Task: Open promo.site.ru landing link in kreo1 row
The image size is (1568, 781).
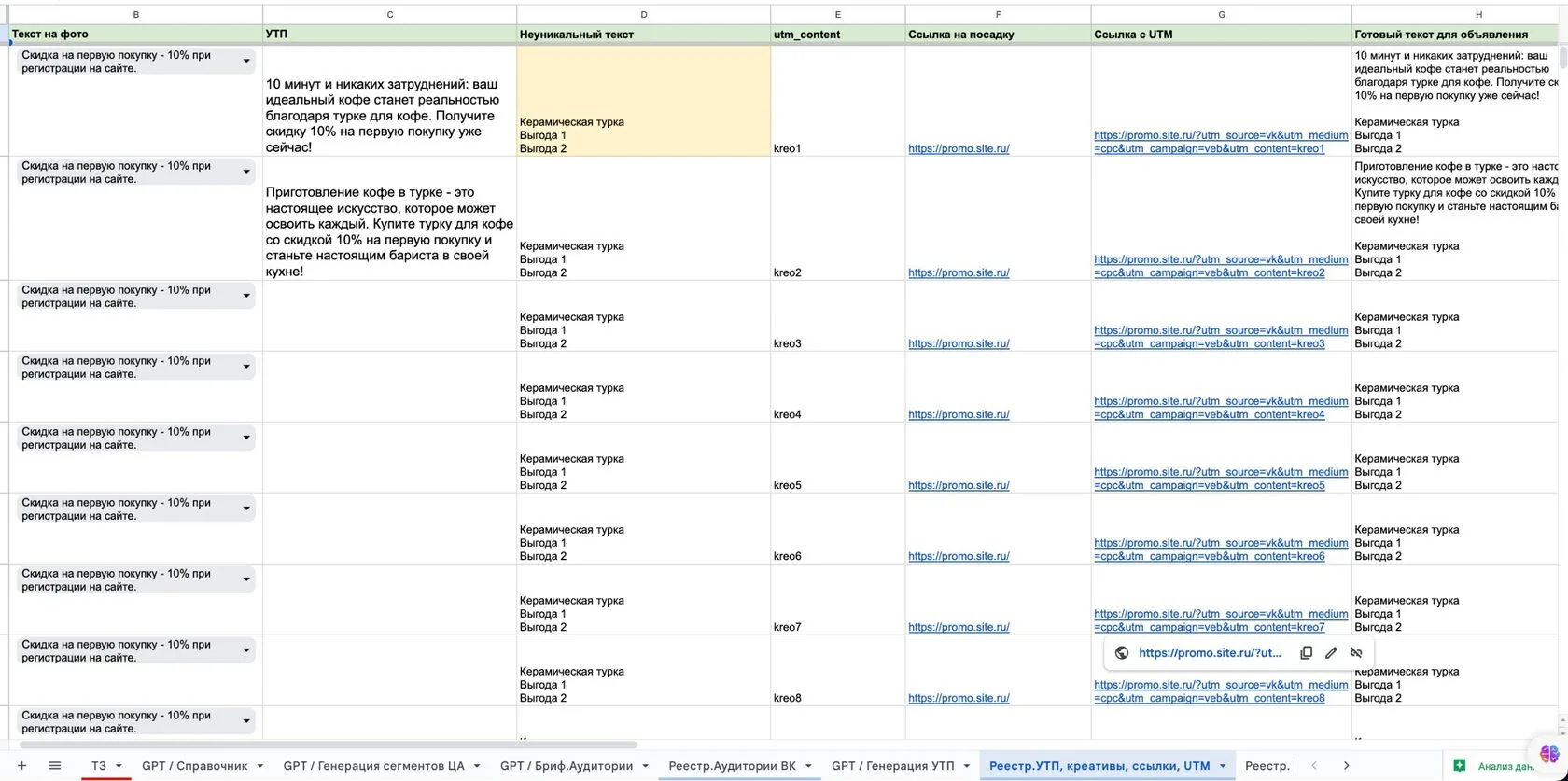Action: [x=959, y=148]
